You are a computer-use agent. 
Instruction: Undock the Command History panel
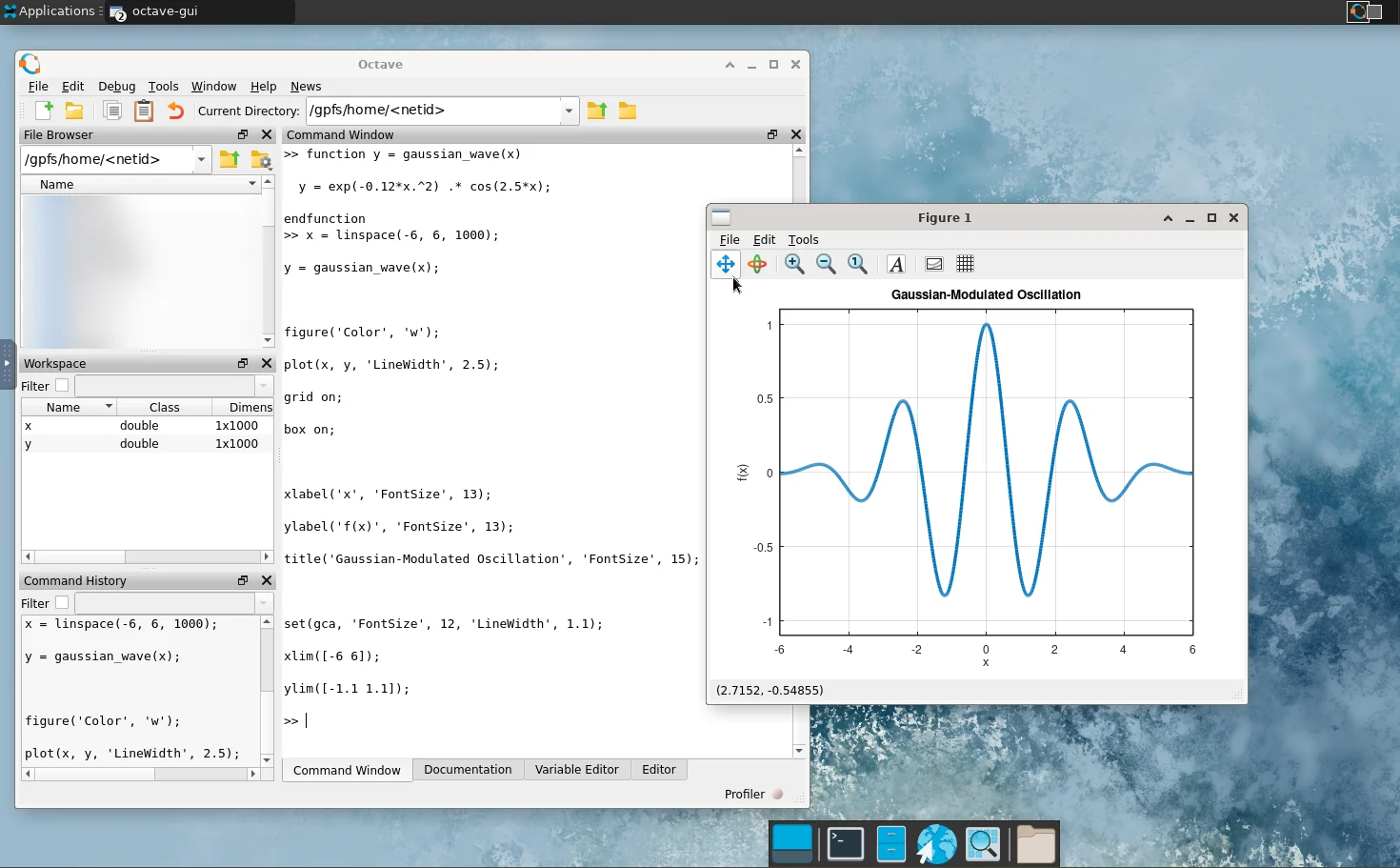pyautogui.click(x=243, y=580)
